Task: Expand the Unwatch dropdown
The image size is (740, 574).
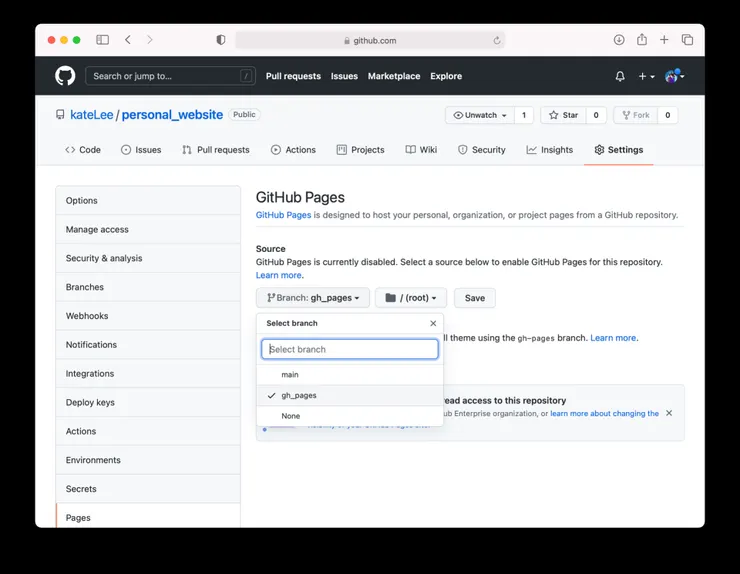Action: click(x=480, y=115)
